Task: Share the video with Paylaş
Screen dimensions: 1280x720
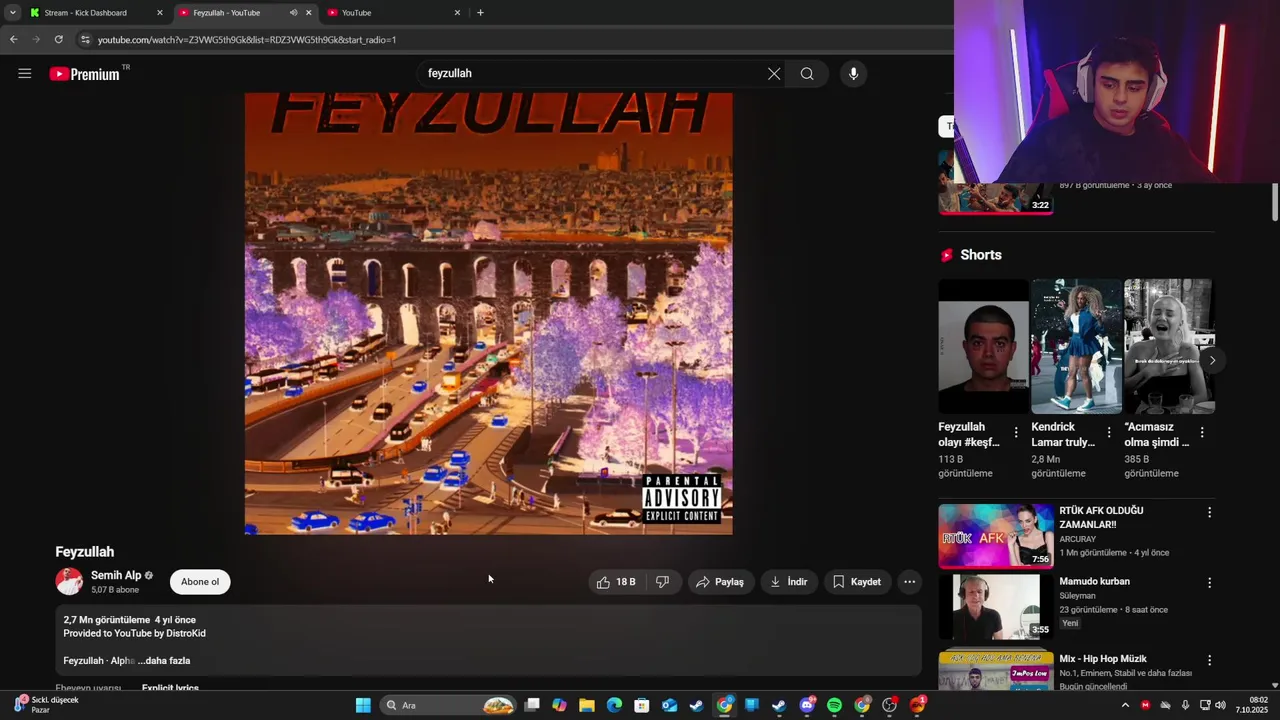Action: (x=720, y=582)
